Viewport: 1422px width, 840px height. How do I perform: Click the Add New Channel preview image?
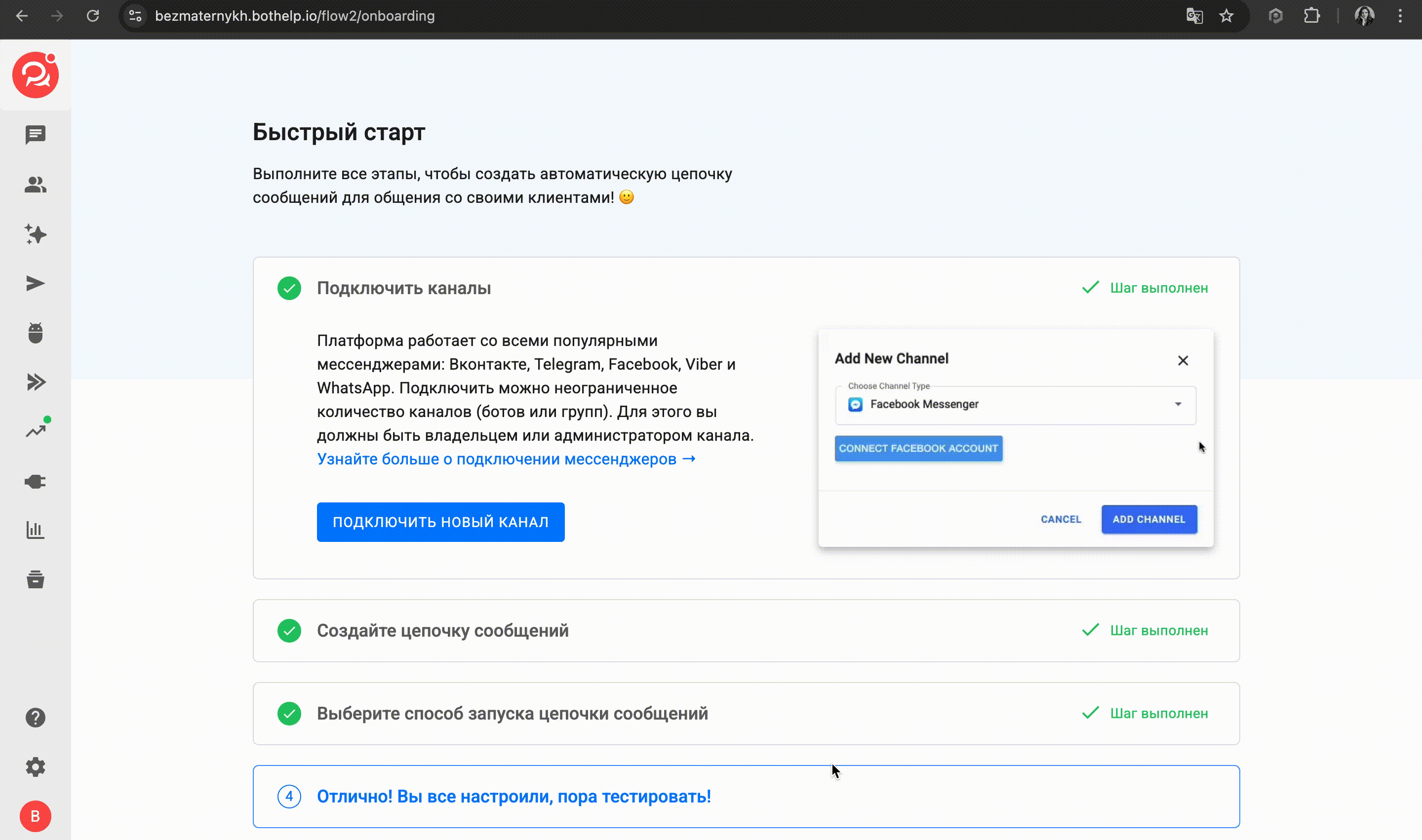point(1015,439)
